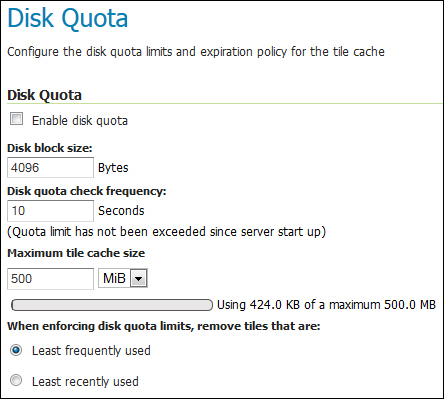This screenshot has height=399, width=444.
Task: Click the Disk quota check frequency label
Action: pos(87,191)
